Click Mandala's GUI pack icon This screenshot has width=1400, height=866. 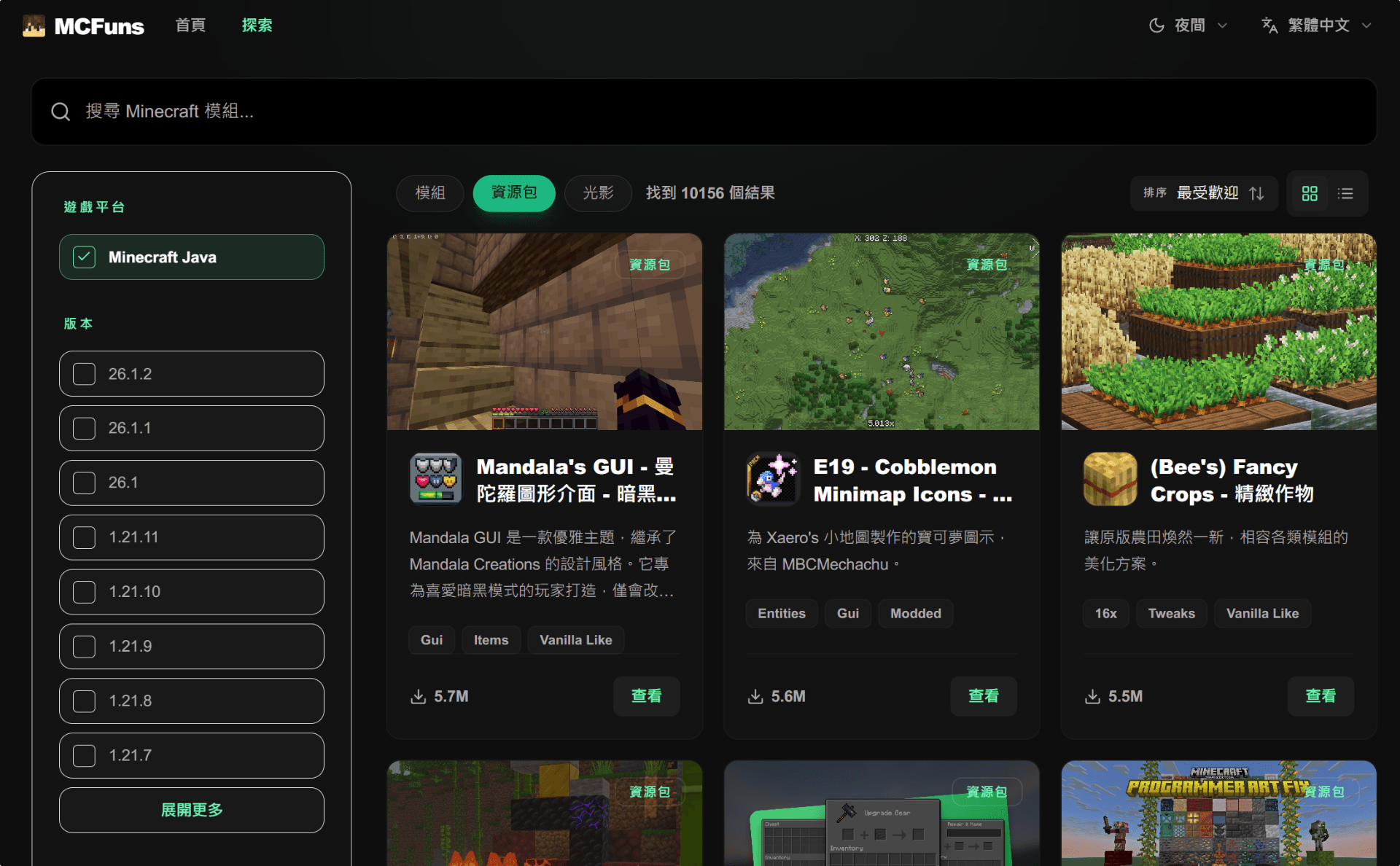point(436,479)
